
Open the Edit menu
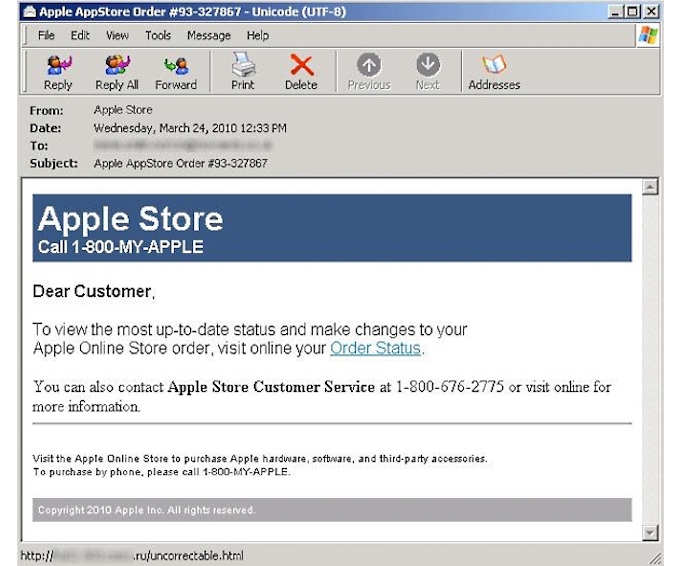[x=80, y=35]
